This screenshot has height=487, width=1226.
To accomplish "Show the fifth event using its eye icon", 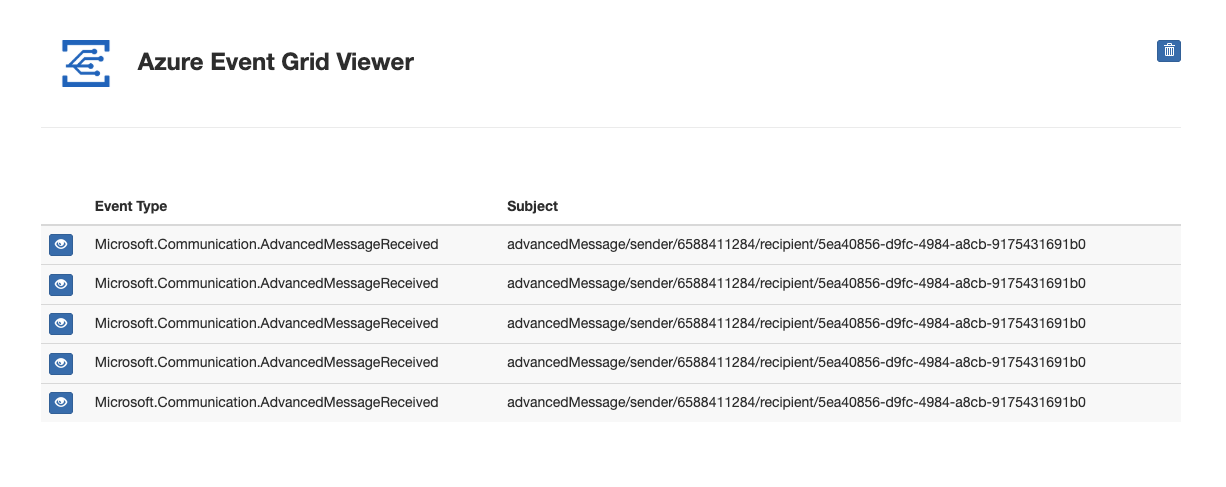I will 61,402.
